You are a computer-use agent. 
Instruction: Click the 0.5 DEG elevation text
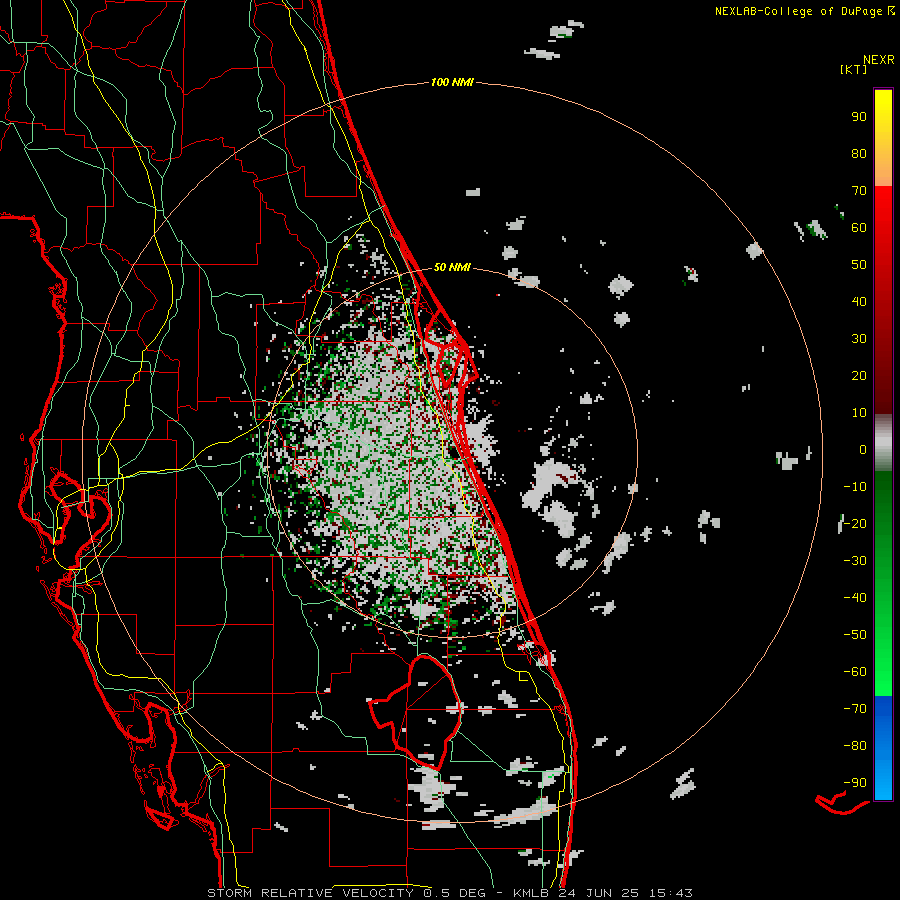point(454,893)
